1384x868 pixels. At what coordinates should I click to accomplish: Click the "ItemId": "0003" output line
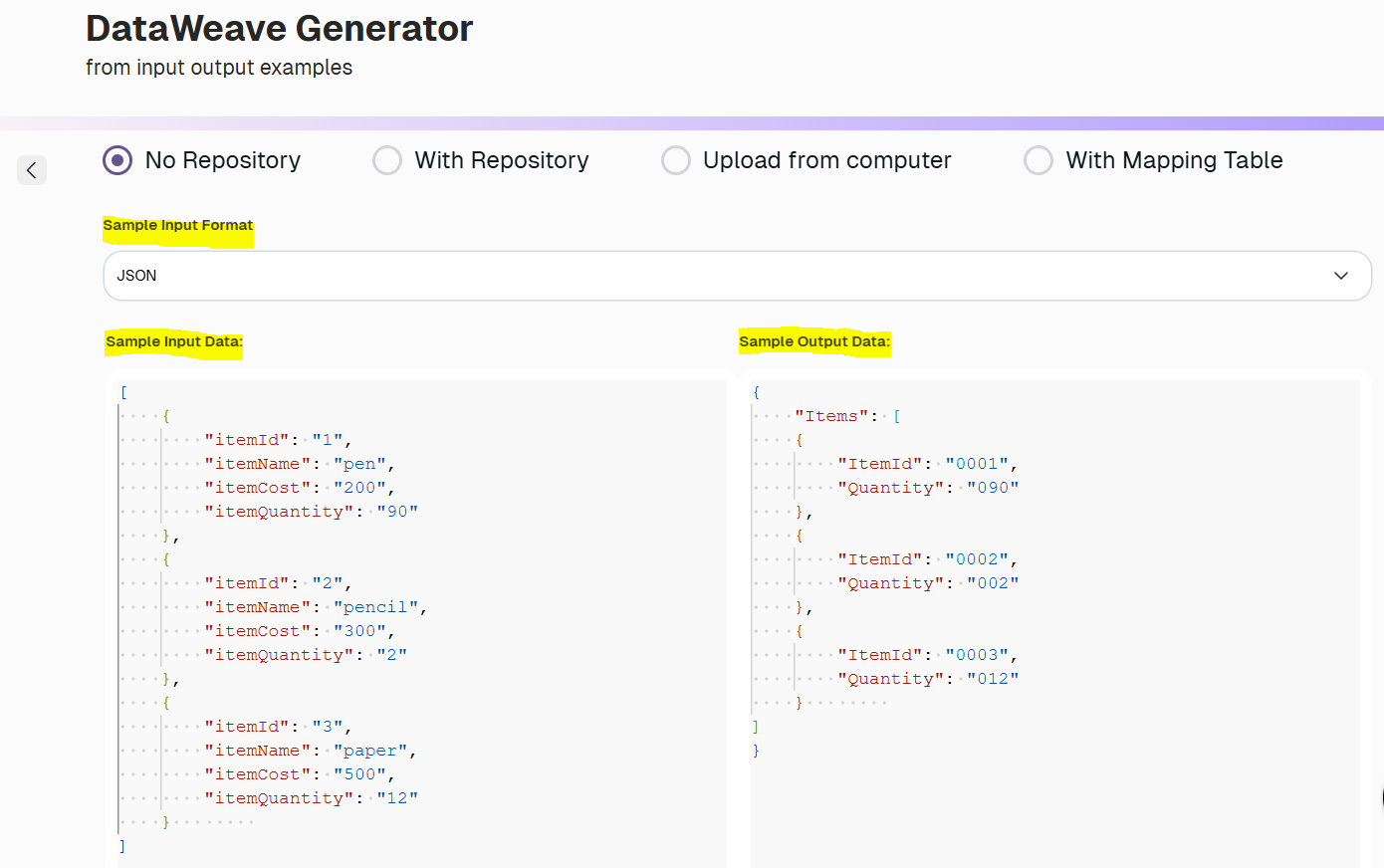click(928, 655)
